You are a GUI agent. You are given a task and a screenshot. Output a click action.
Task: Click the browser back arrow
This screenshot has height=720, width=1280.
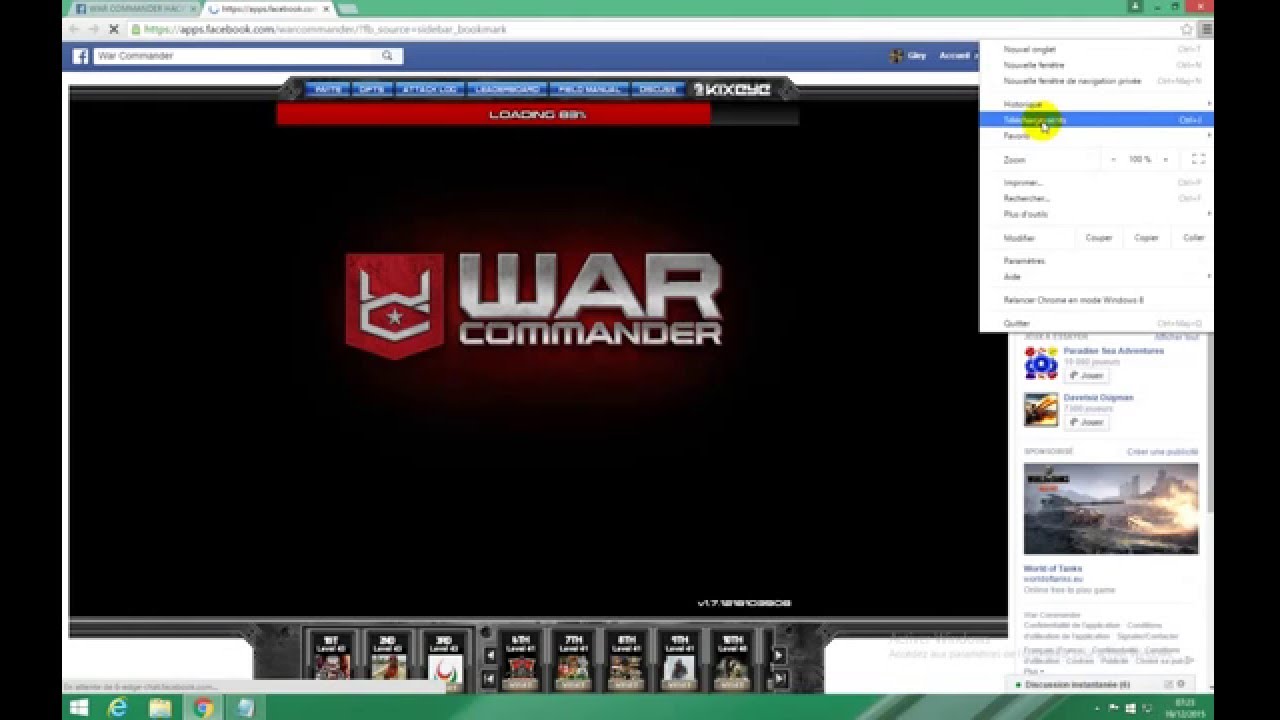tap(74, 29)
